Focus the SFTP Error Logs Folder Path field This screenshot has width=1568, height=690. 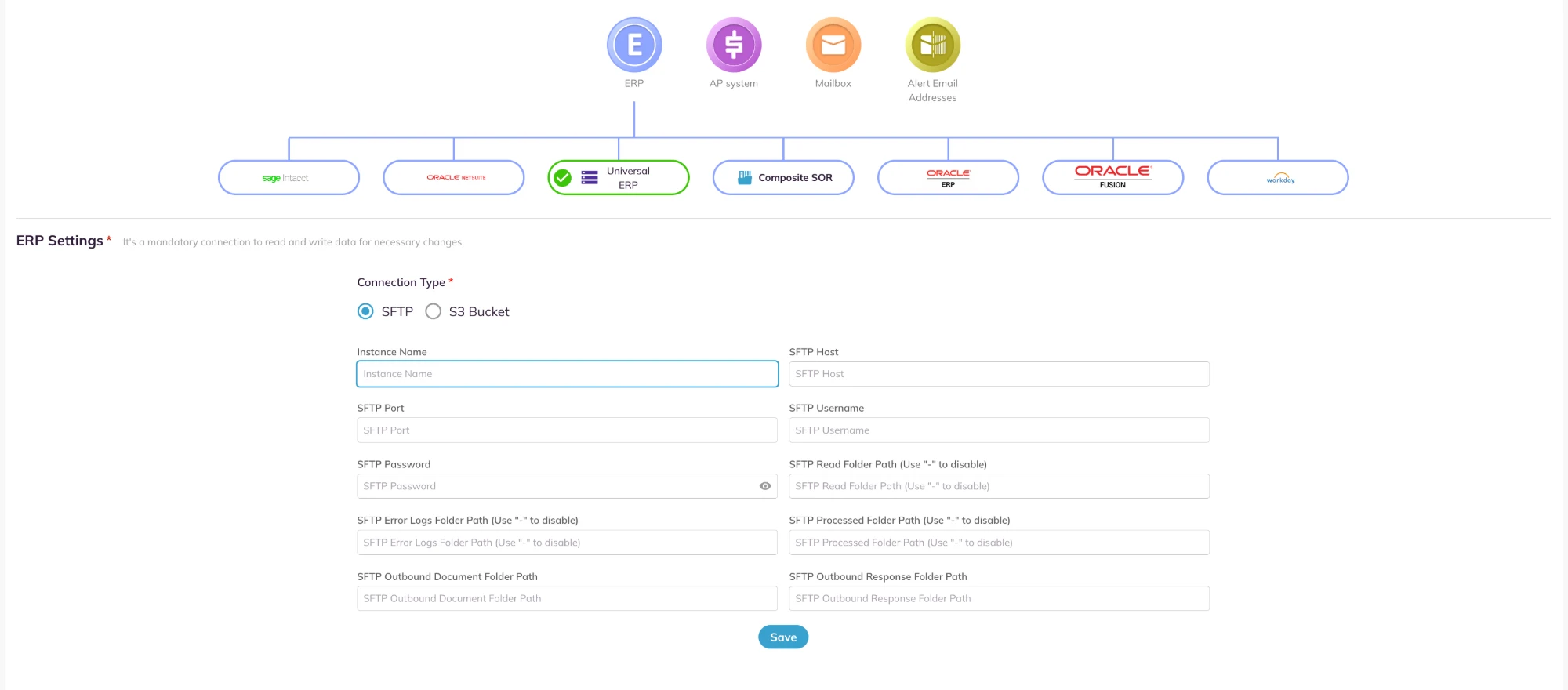(x=568, y=543)
